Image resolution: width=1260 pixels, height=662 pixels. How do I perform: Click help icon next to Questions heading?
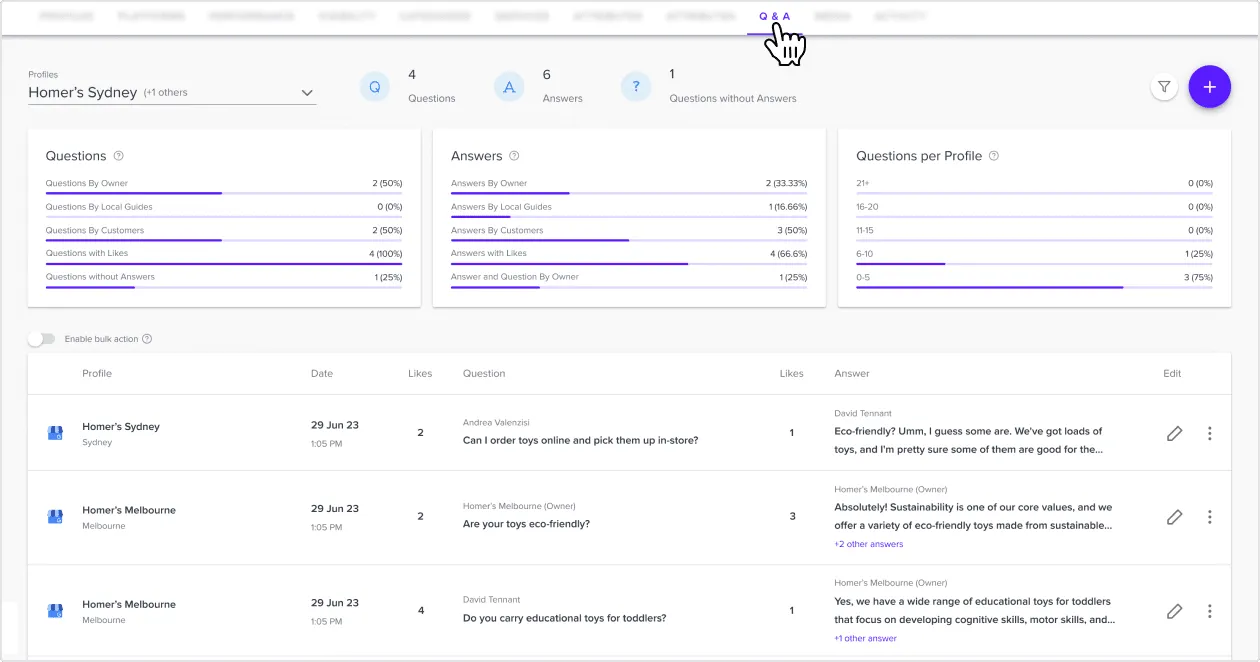click(119, 156)
